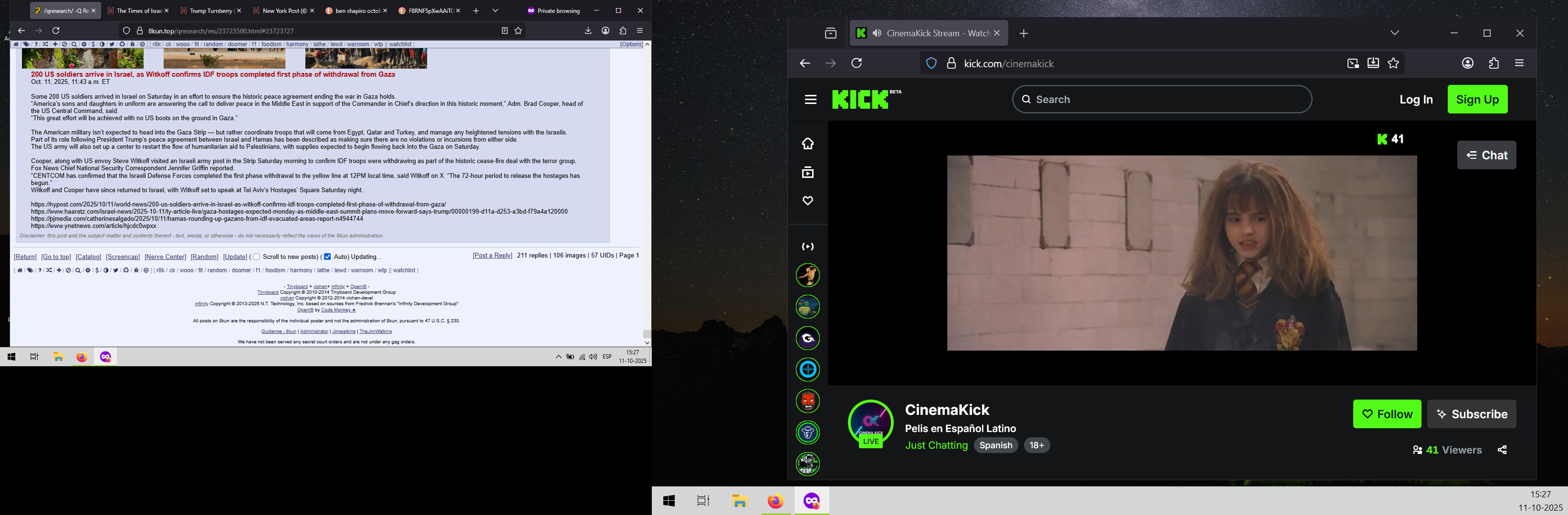The width and height of the screenshot is (1568, 515).
Task: Switch to Trump Turnberry tab
Action: [210, 11]
